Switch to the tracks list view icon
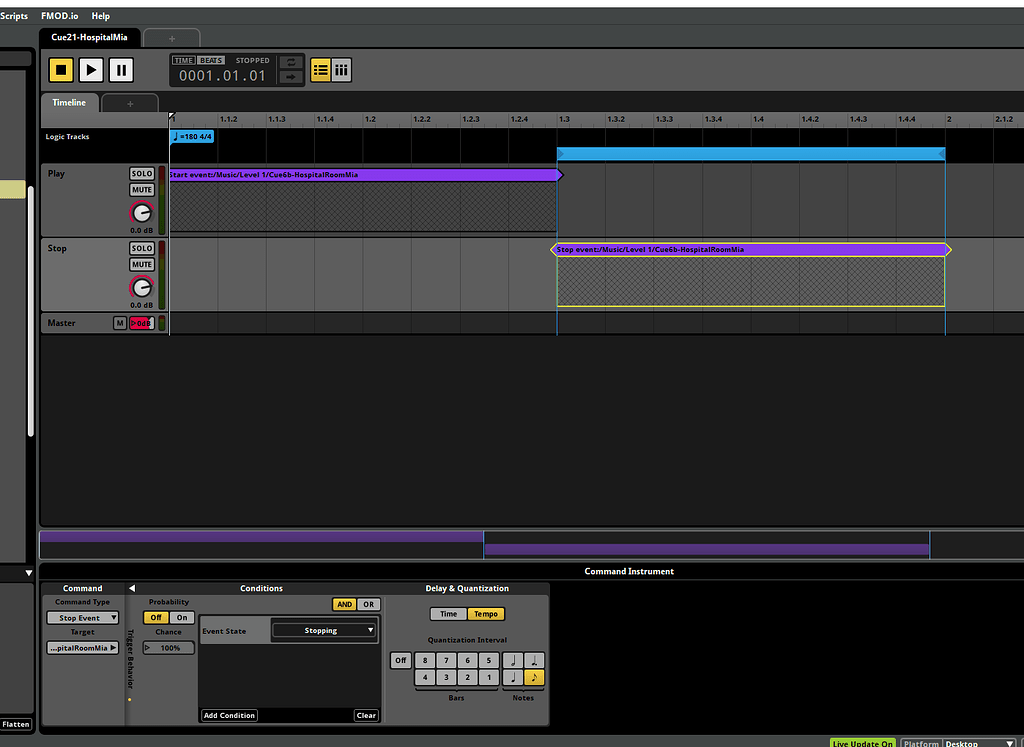 (319, 69)
